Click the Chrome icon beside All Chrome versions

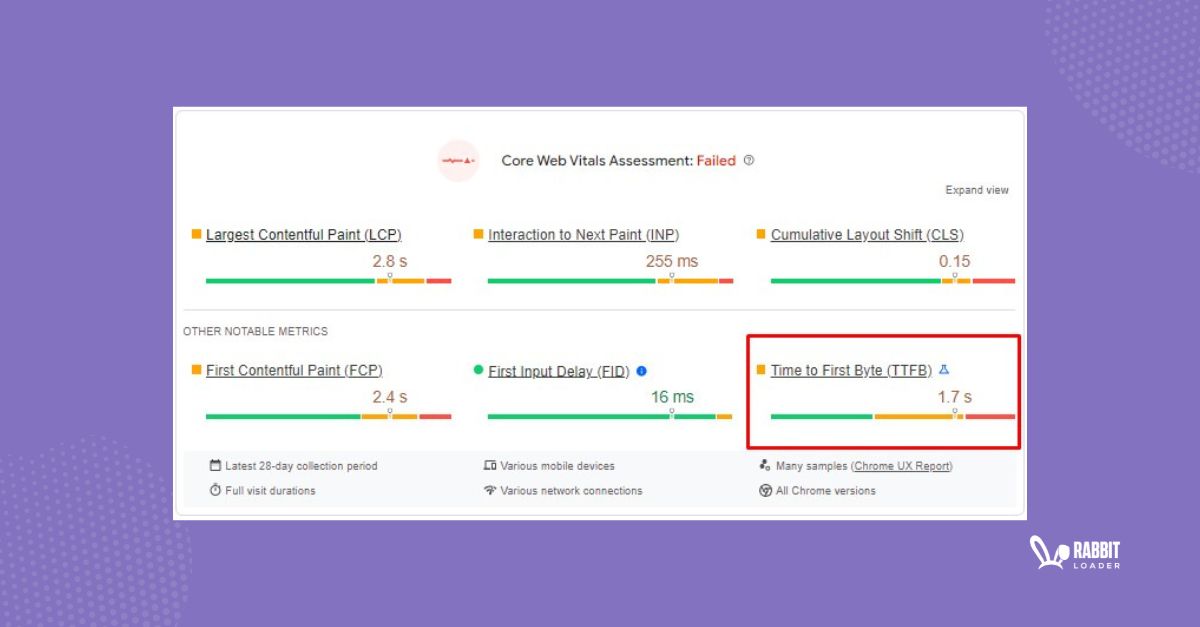(x=763, y=490)
